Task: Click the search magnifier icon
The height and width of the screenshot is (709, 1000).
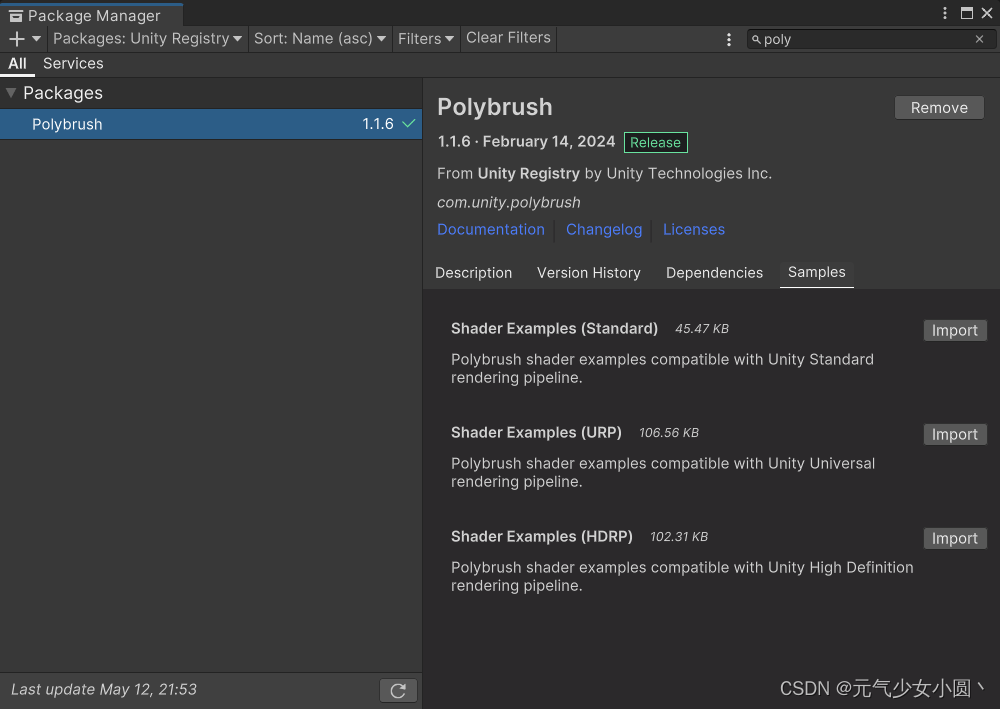Action: [756, 40]
